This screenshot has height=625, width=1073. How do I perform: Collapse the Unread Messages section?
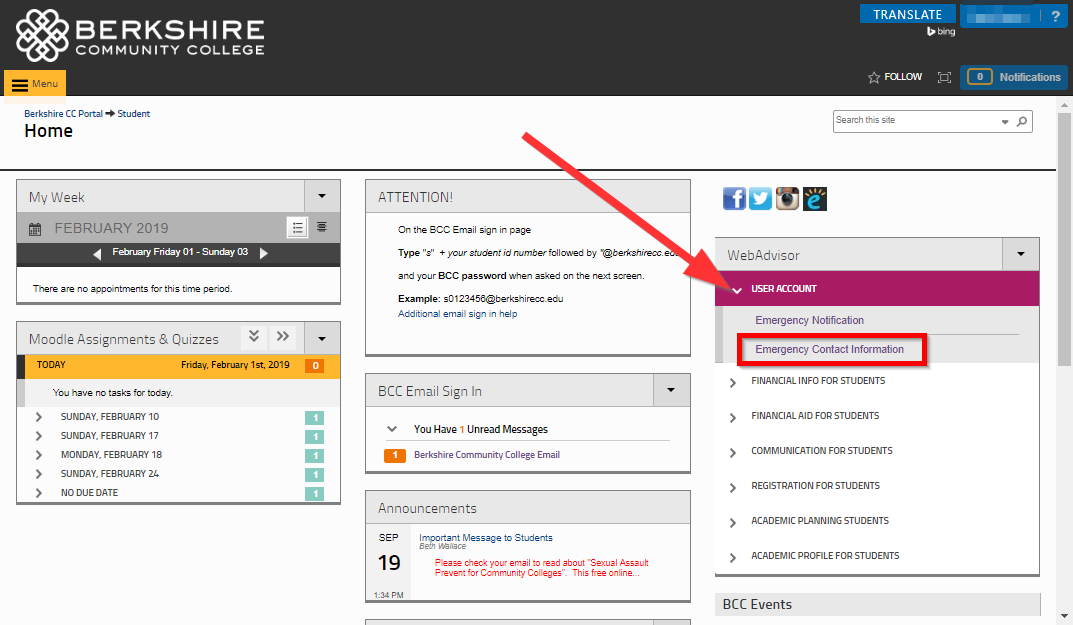coord(392,429)
